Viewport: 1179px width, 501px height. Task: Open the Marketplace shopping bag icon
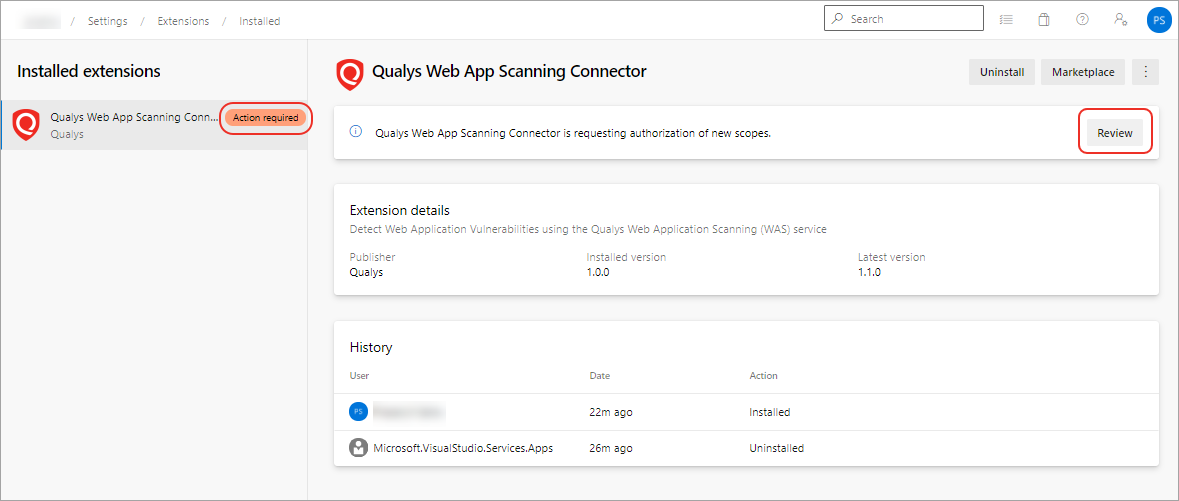coord(1044,20)
